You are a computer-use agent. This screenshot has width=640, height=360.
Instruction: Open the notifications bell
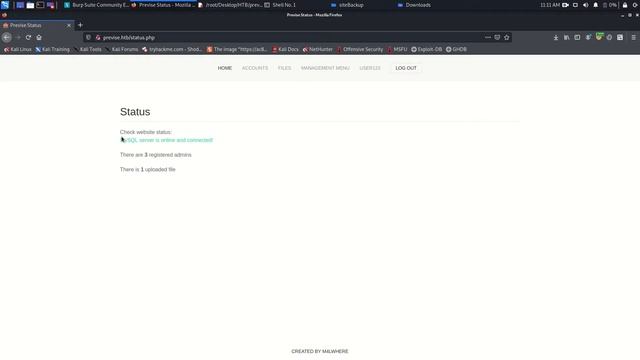(596, 5)
